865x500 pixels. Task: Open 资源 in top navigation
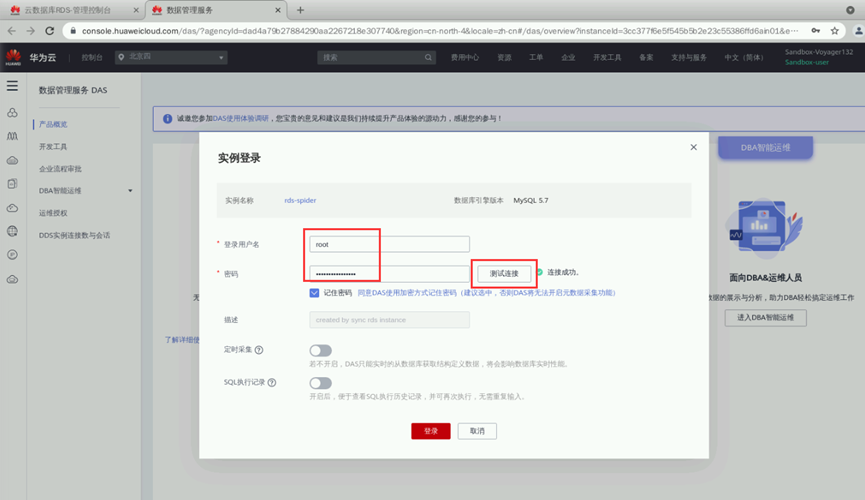[x=504, y=57]
